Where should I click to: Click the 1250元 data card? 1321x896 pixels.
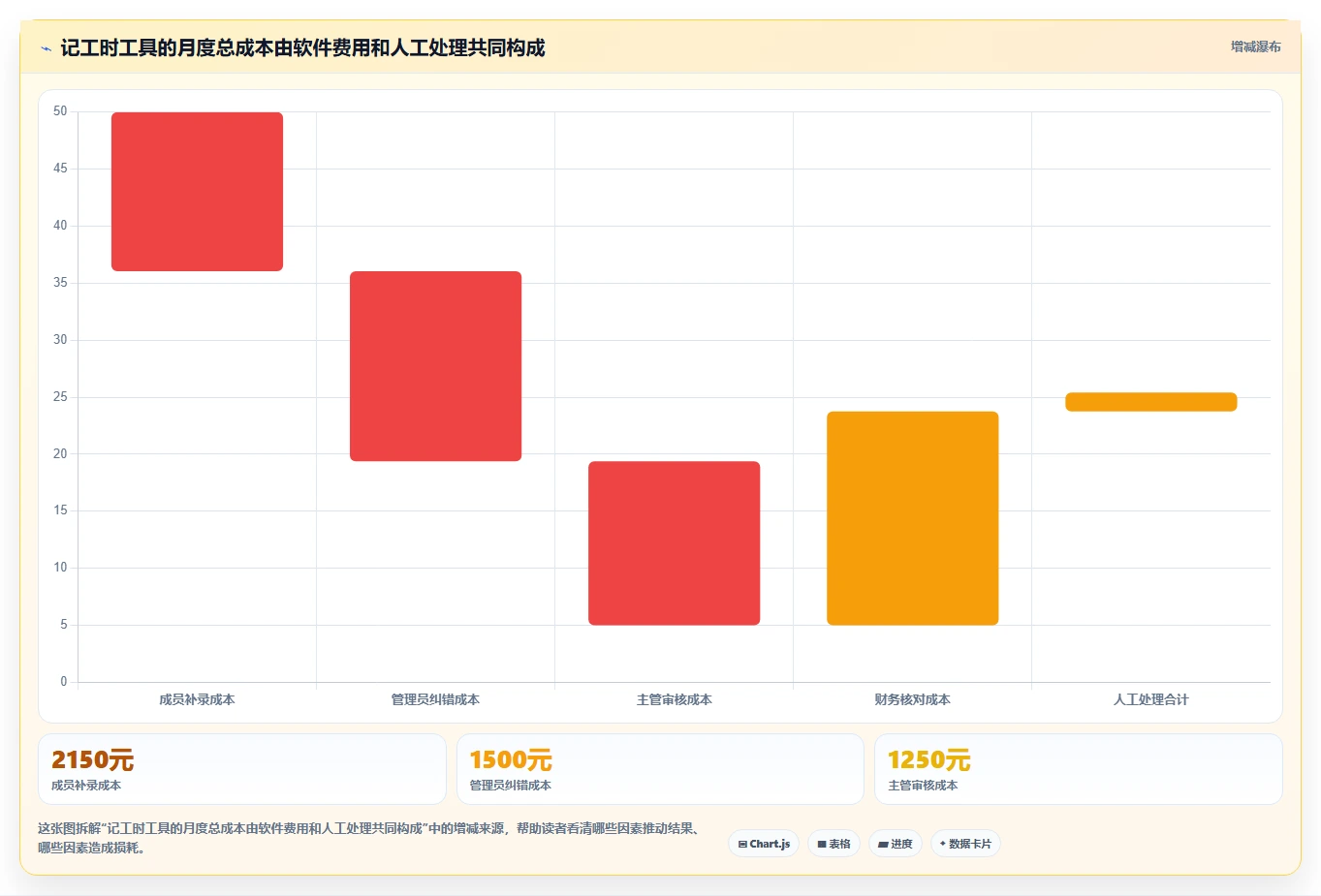tap(1078, 769)
